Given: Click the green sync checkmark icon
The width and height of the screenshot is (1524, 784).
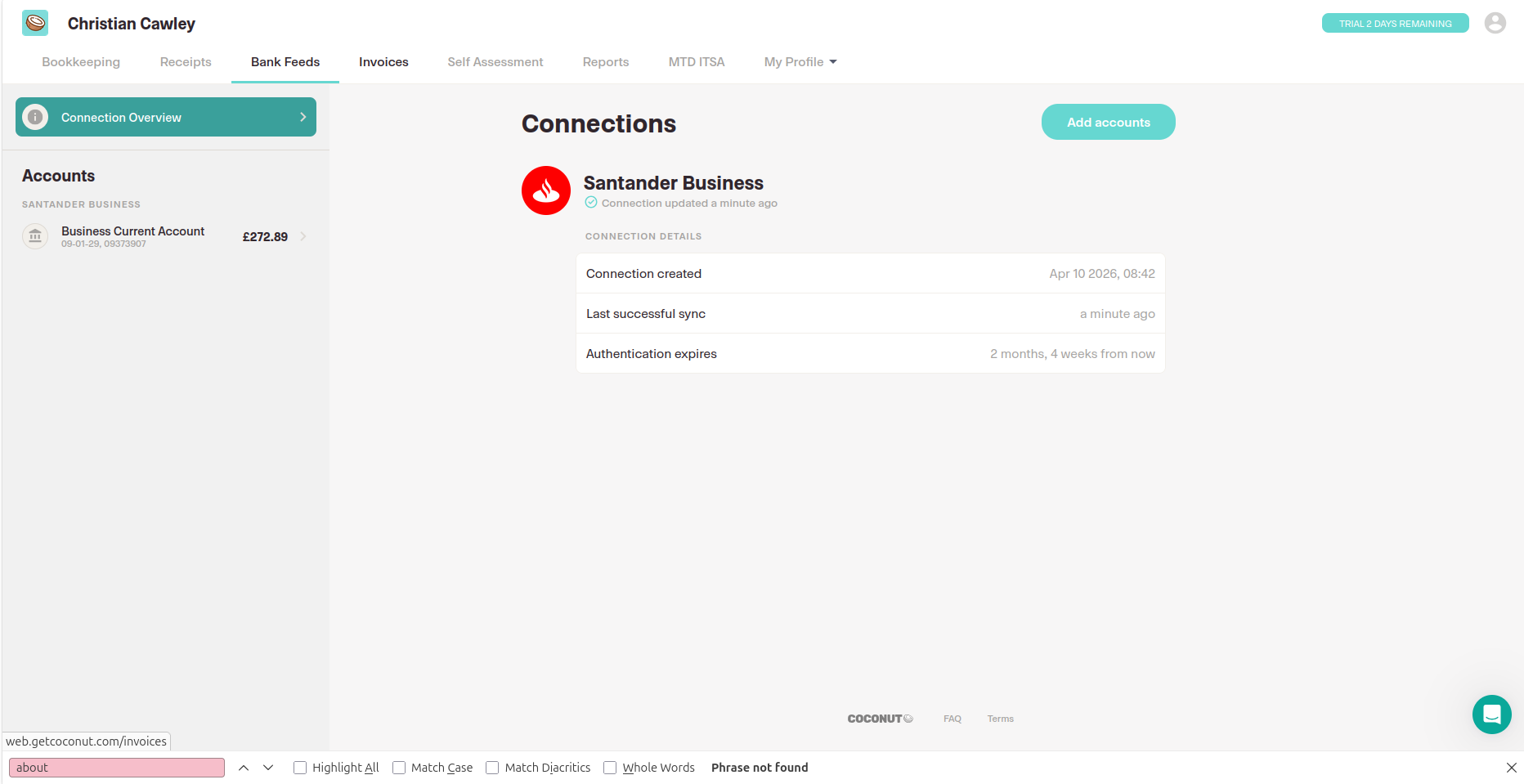Looking at the screenshot, I should 590,203.
